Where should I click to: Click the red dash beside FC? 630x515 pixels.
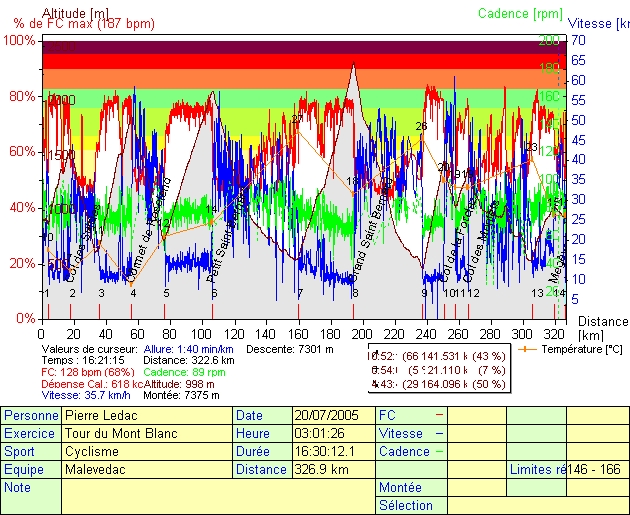click(439, 415)
